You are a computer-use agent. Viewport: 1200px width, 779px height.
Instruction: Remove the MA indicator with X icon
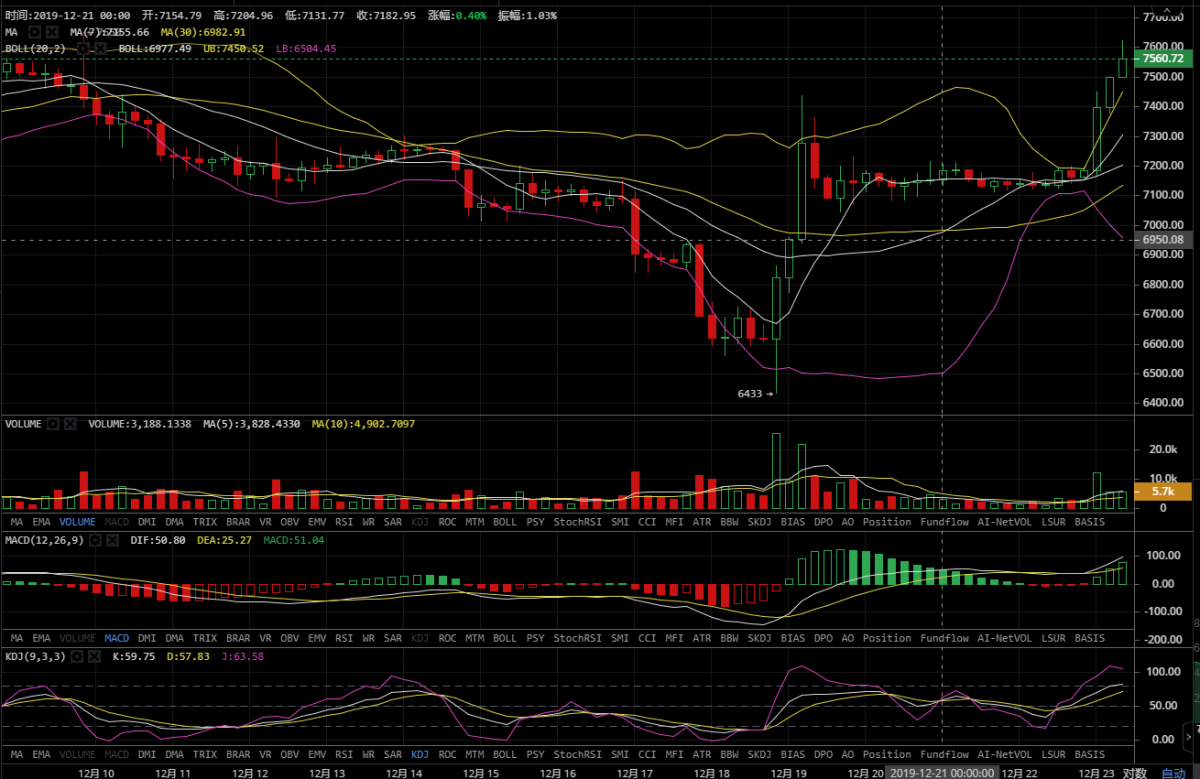pos(50,32)
